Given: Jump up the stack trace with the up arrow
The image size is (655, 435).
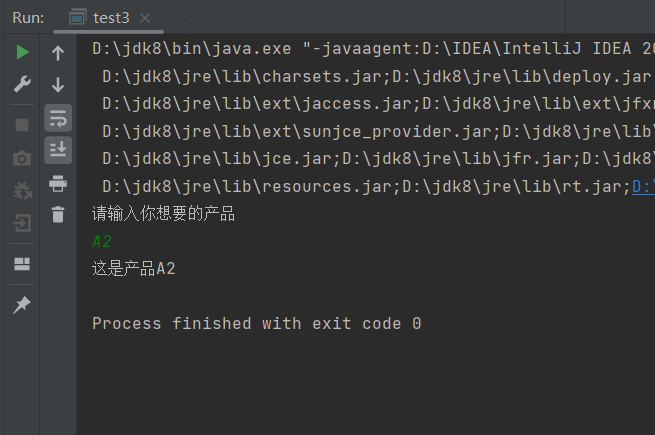Looking at the screenshot, I should point(58,53).
